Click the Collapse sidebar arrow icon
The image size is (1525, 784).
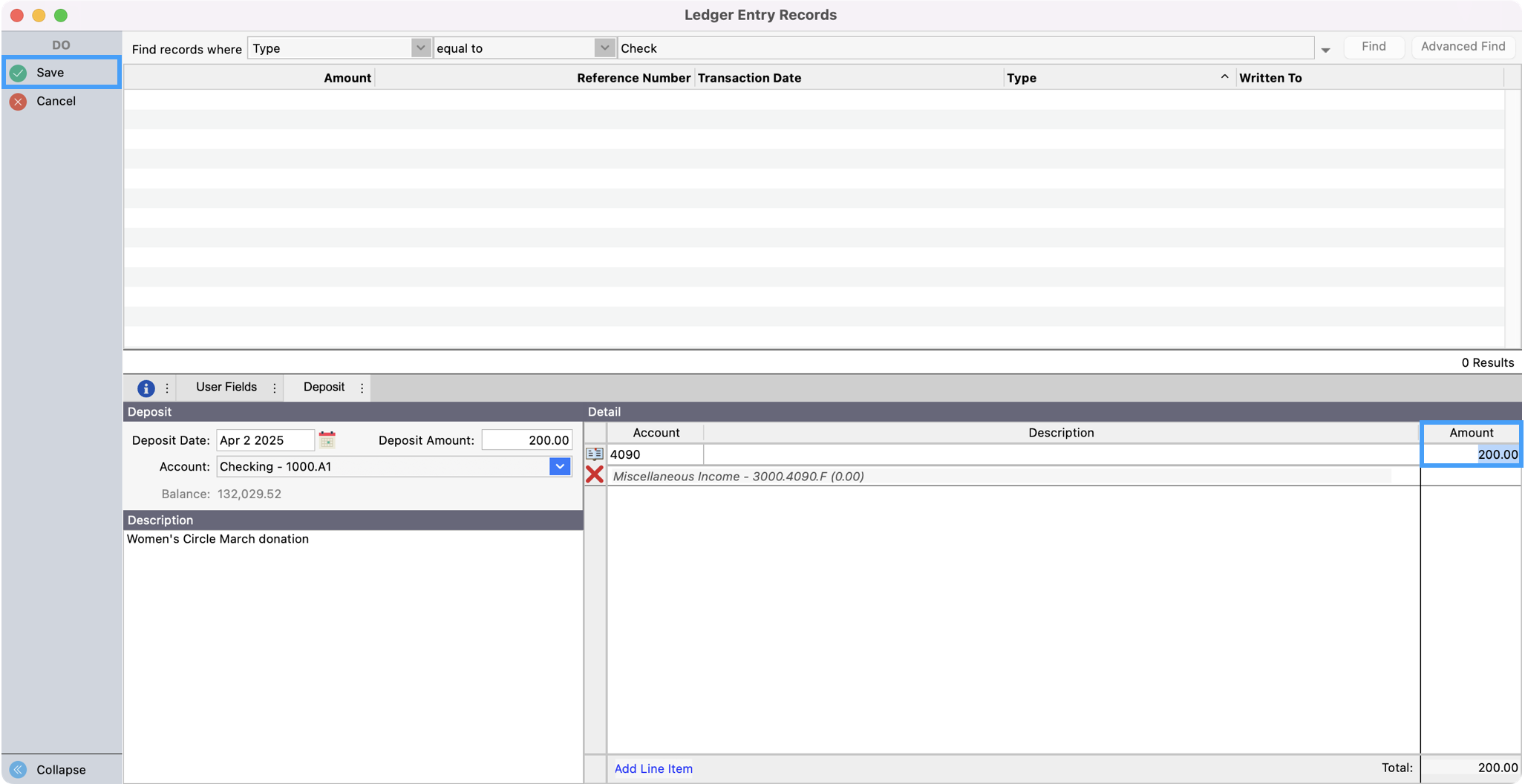tap(19, 769)
